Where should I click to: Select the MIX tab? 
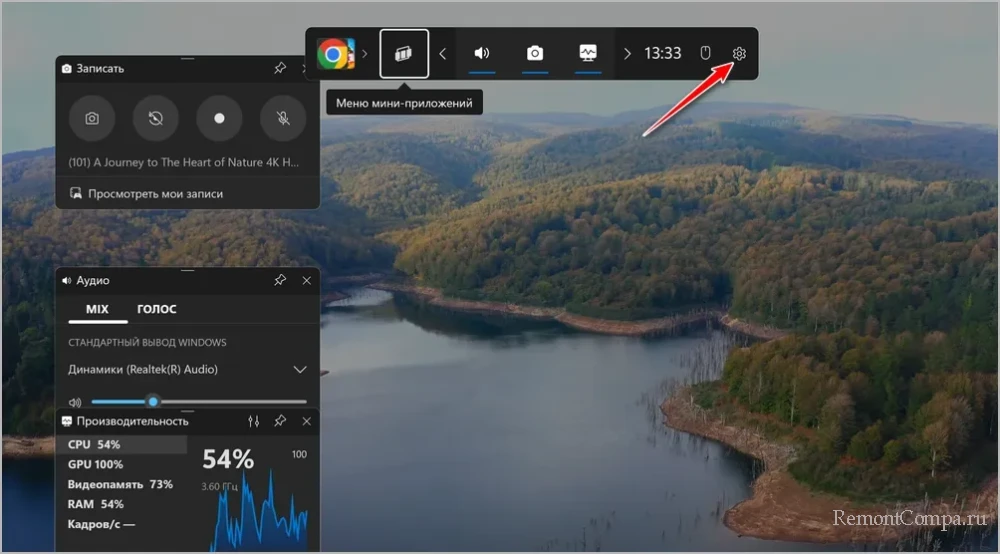[x=98, y=309]
